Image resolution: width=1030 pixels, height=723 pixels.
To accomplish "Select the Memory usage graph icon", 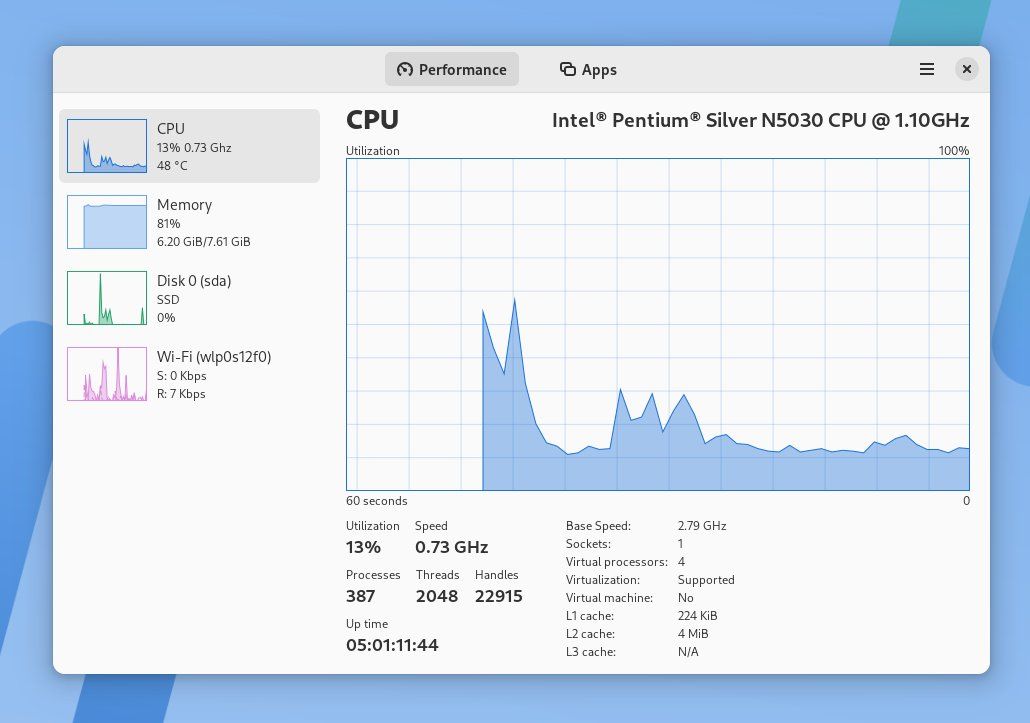I will pyautogui.click(x=106, y=221).
